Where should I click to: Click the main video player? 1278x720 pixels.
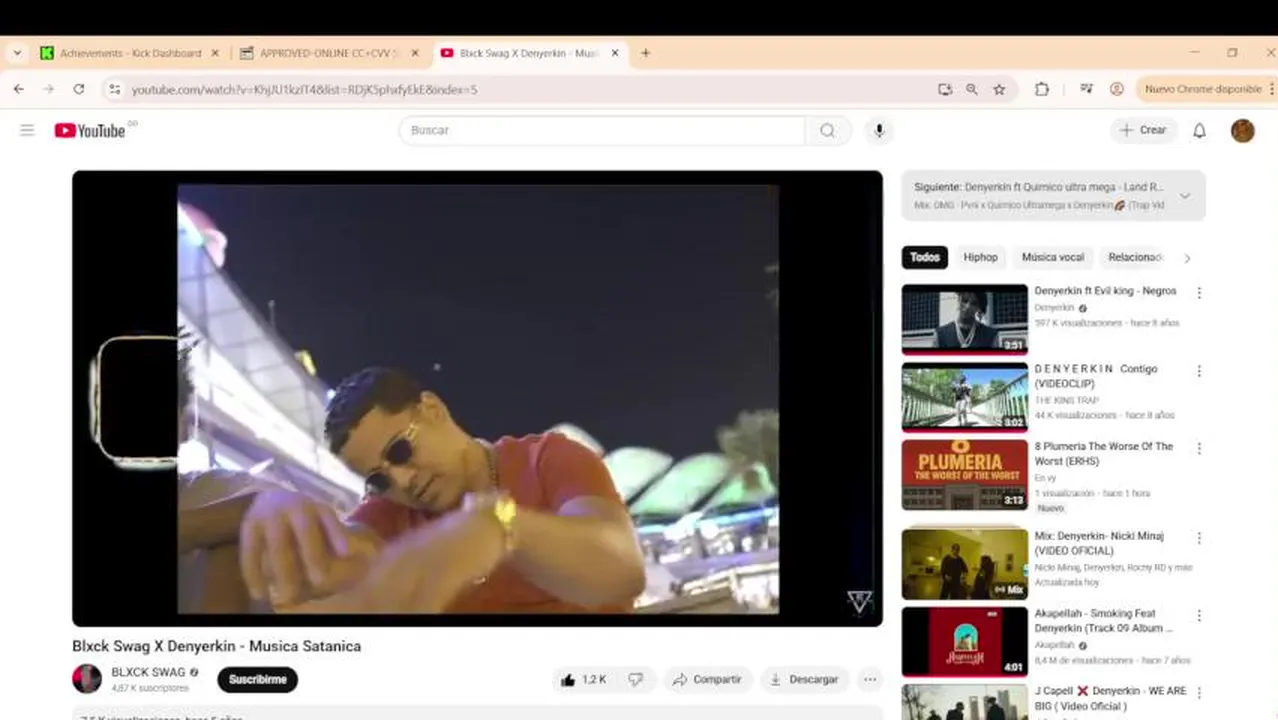coord(477,398)
